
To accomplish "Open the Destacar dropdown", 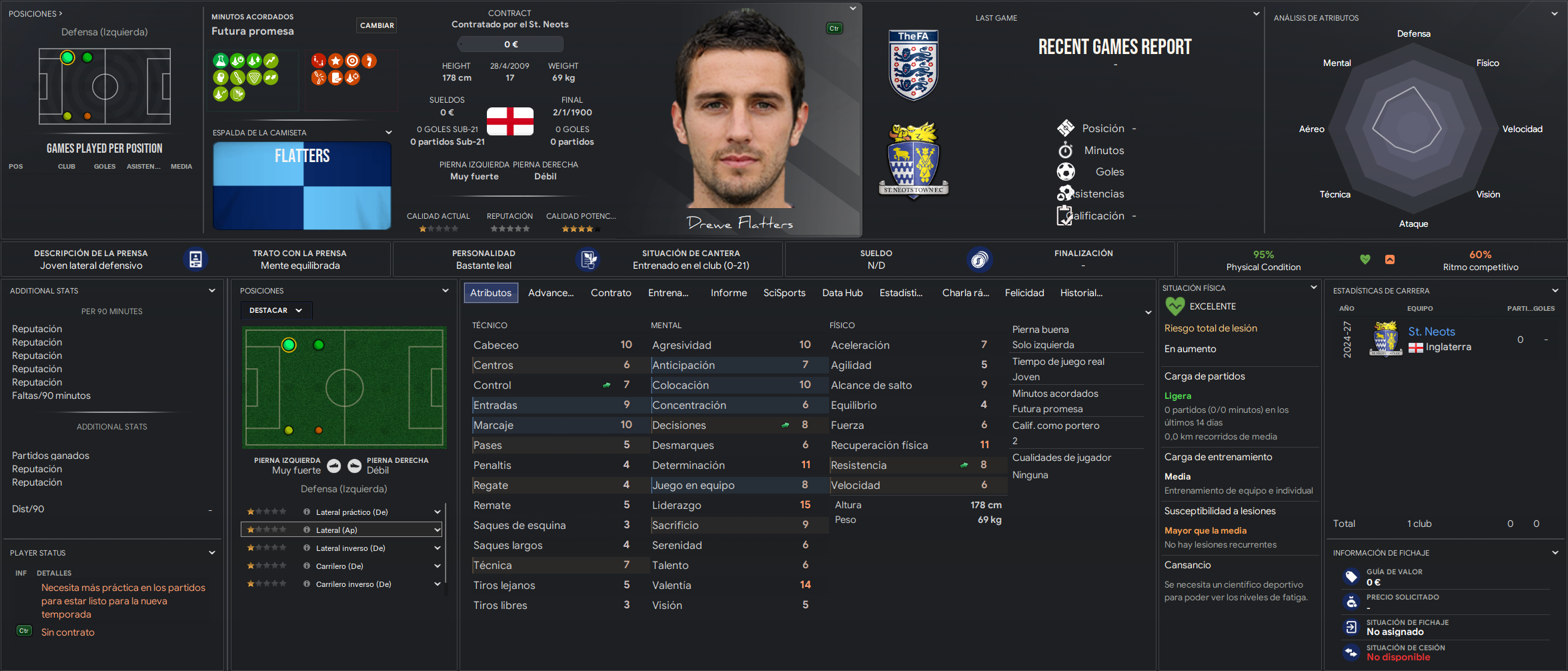I will 276,310.
